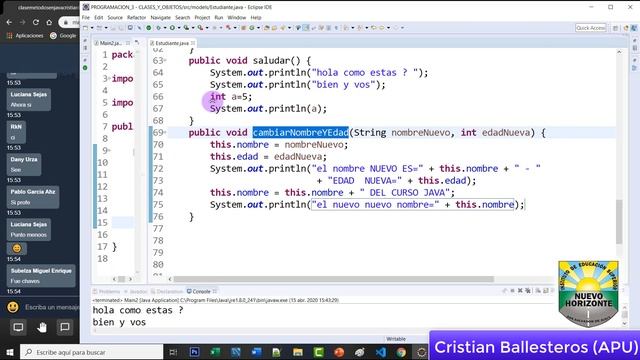Expand the Debug dropdown arrow

point(165,28)
